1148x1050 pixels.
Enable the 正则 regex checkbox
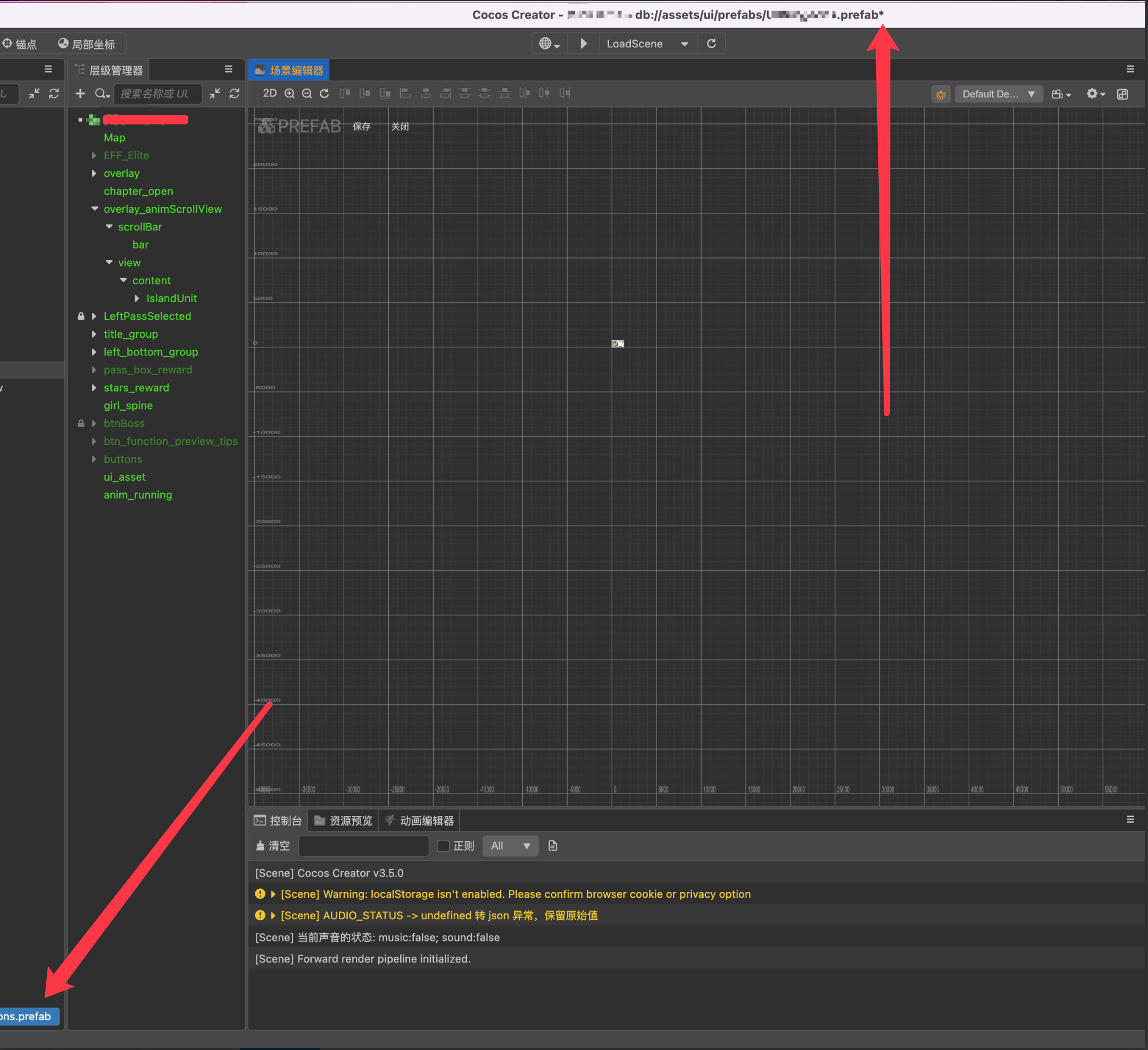(443, 846)
